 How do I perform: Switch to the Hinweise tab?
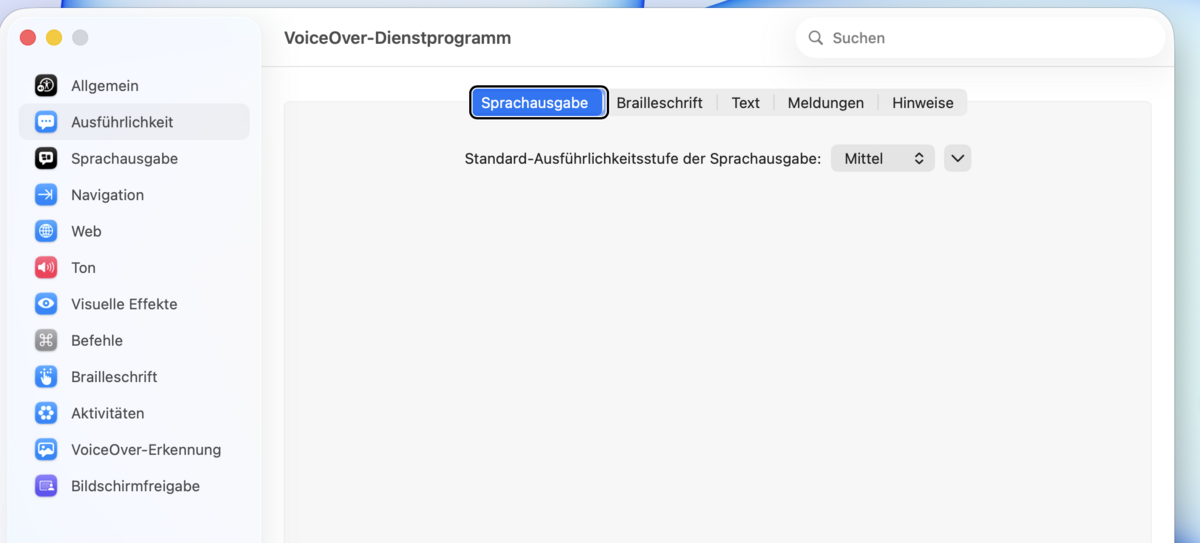923,103
